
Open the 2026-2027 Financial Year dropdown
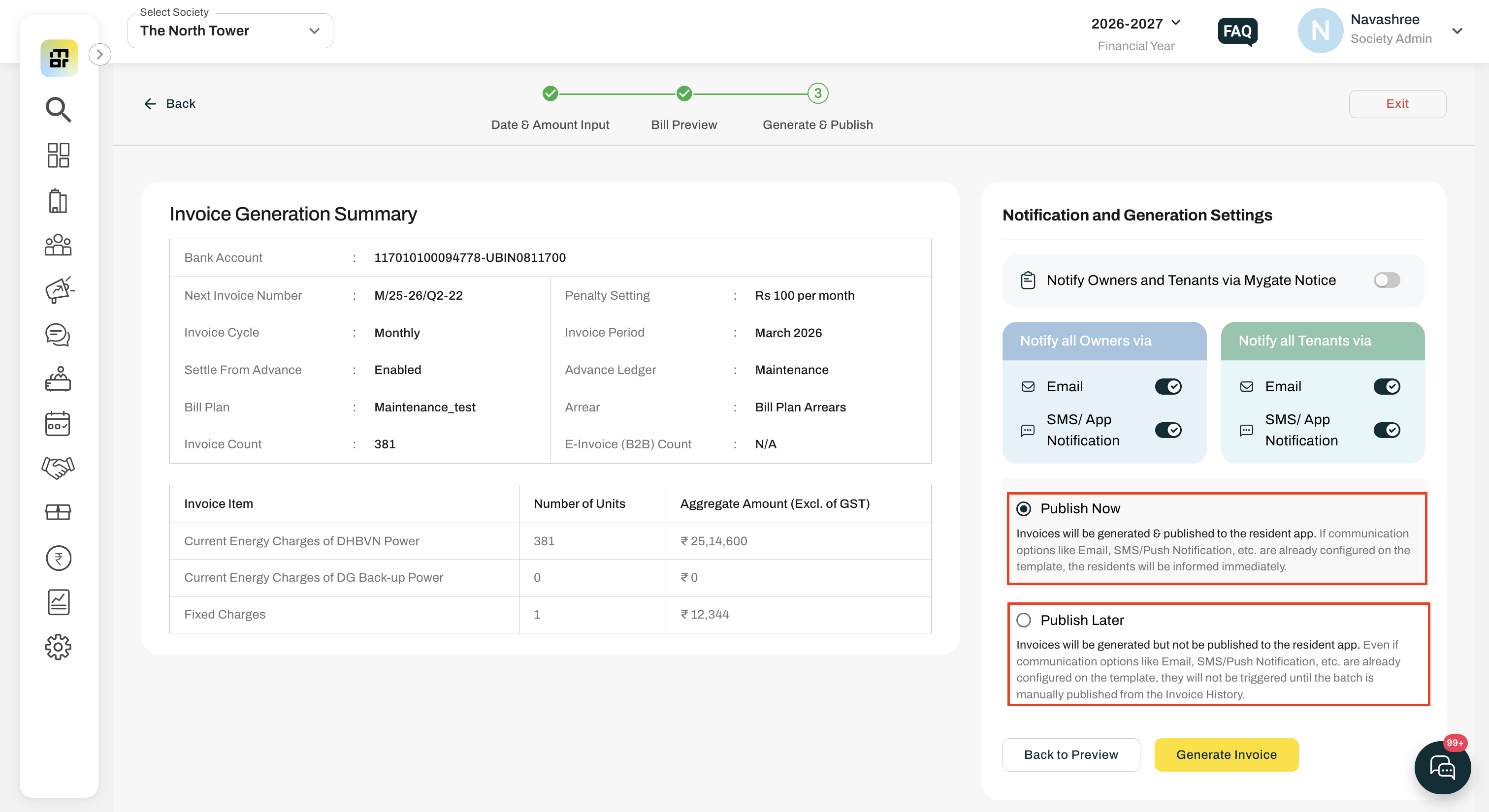1136,24
